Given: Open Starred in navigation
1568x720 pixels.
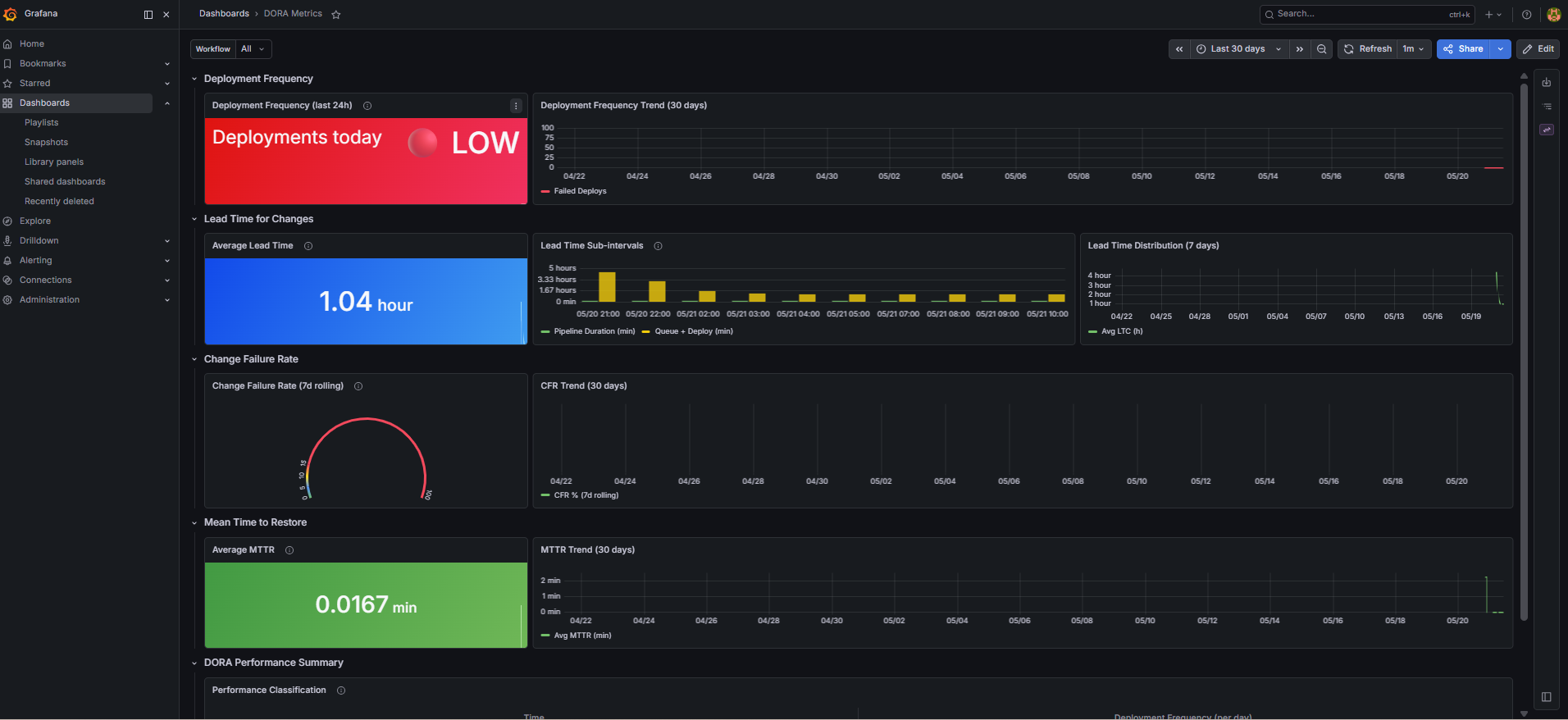Looking at the screenshot, I should pyautogui.click(x=35, y=84).
